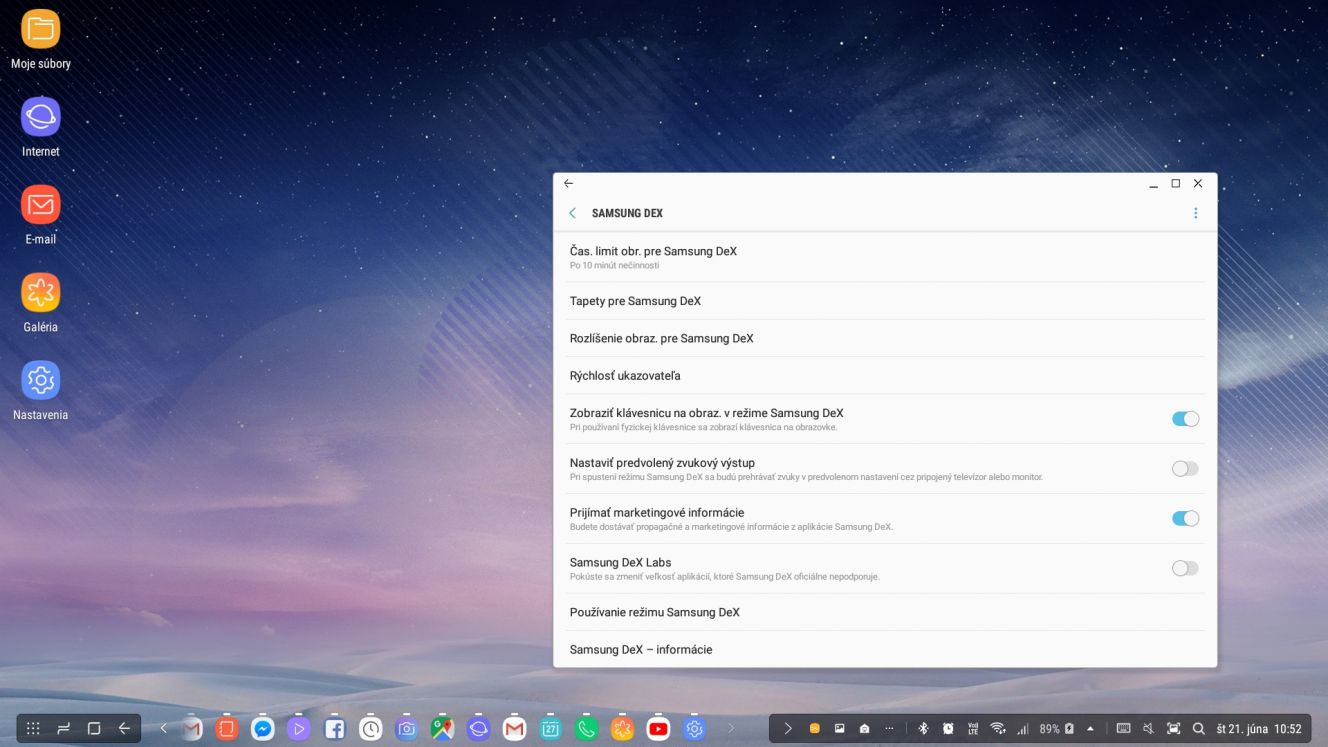Open the Gallery flower app in taskbar
The height and width of the screenshot is (747, 1328).
click(x=623, y=729)
